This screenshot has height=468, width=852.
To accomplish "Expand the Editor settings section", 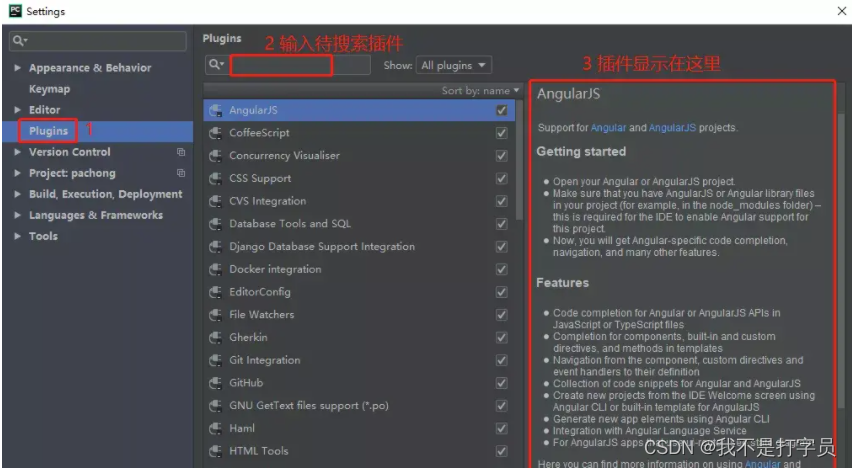I will click(17, 110).
